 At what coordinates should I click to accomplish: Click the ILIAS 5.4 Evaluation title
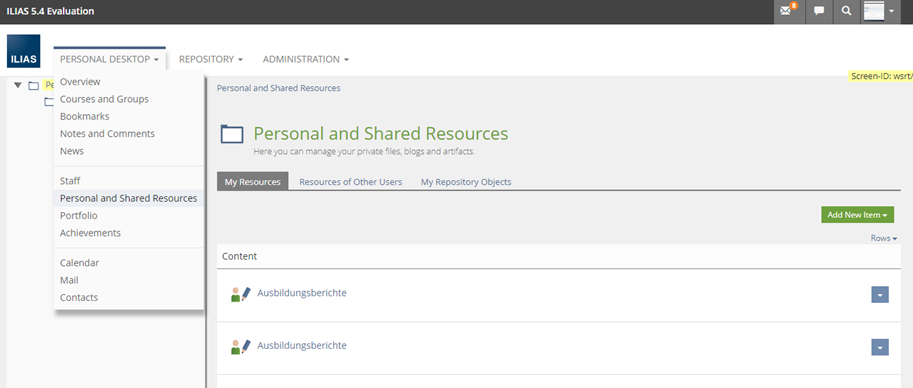[50, 11]
